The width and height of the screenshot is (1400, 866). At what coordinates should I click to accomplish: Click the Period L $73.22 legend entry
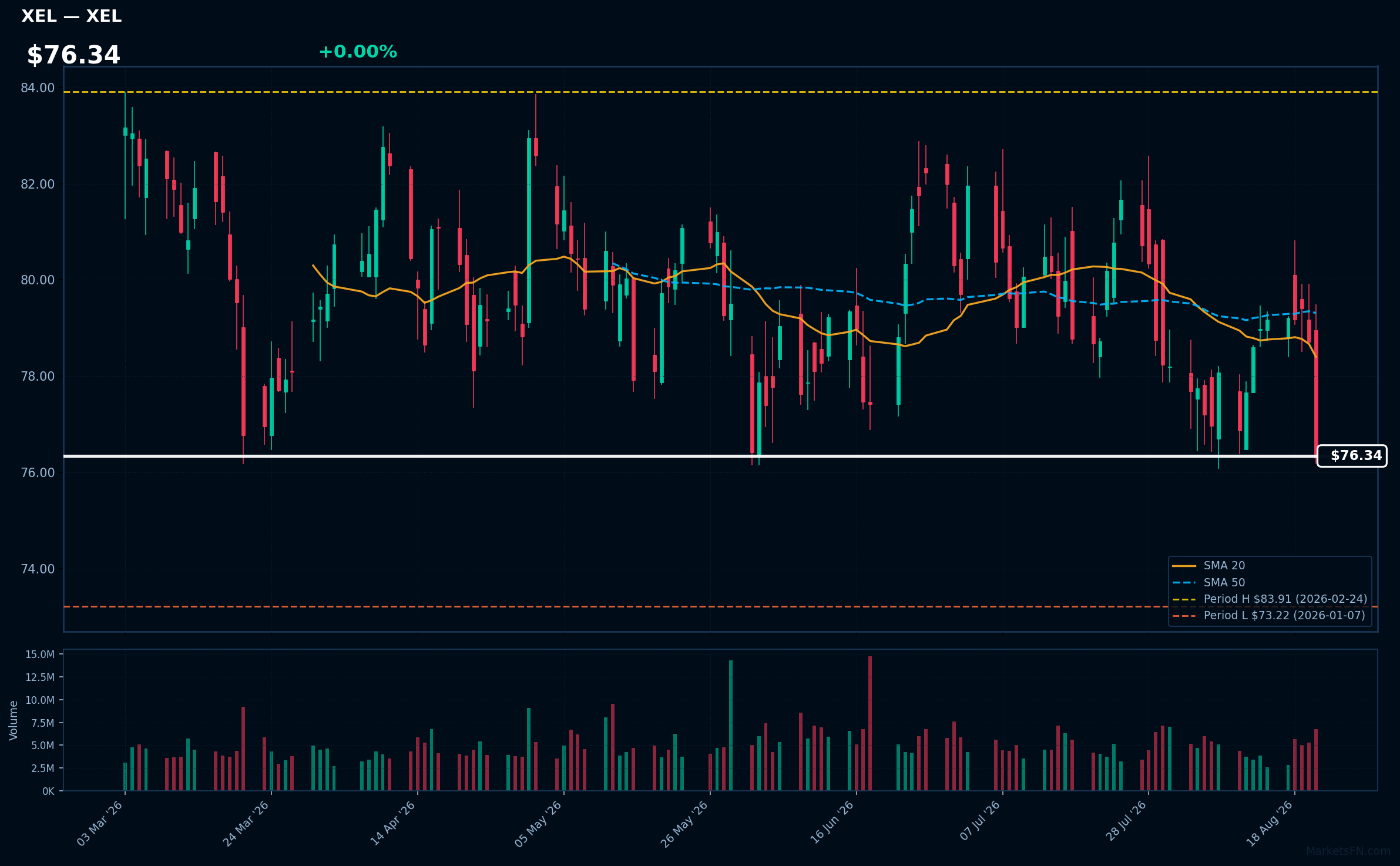1268,616
